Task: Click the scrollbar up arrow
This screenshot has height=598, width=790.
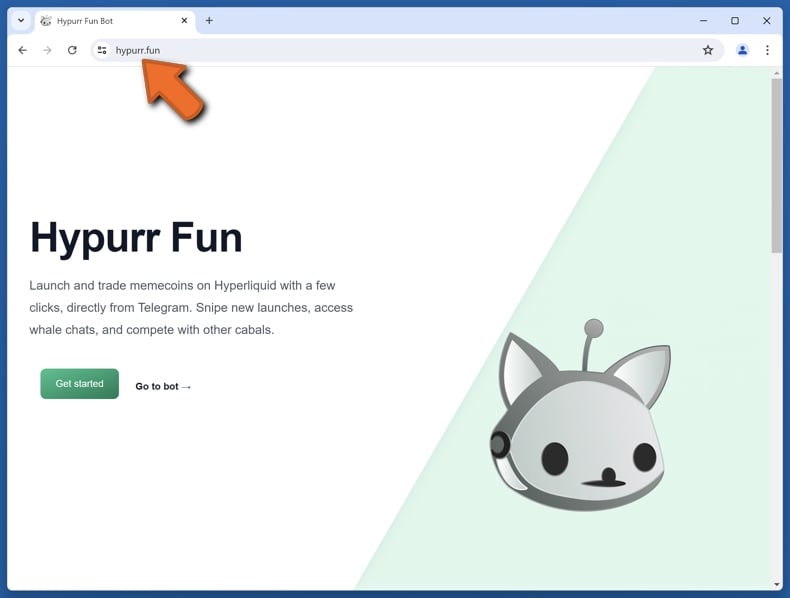Action: pos(776,74)
